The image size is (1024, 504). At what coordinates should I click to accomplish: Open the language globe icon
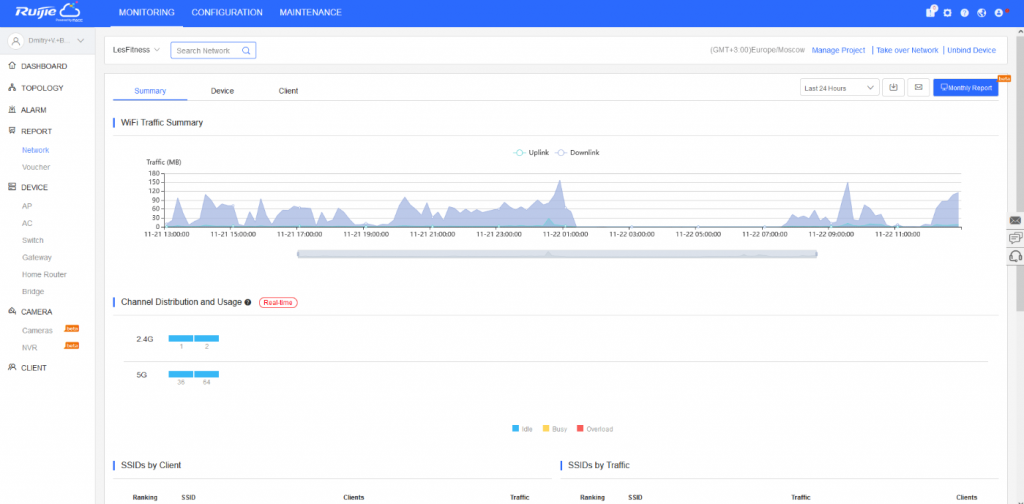981,13
